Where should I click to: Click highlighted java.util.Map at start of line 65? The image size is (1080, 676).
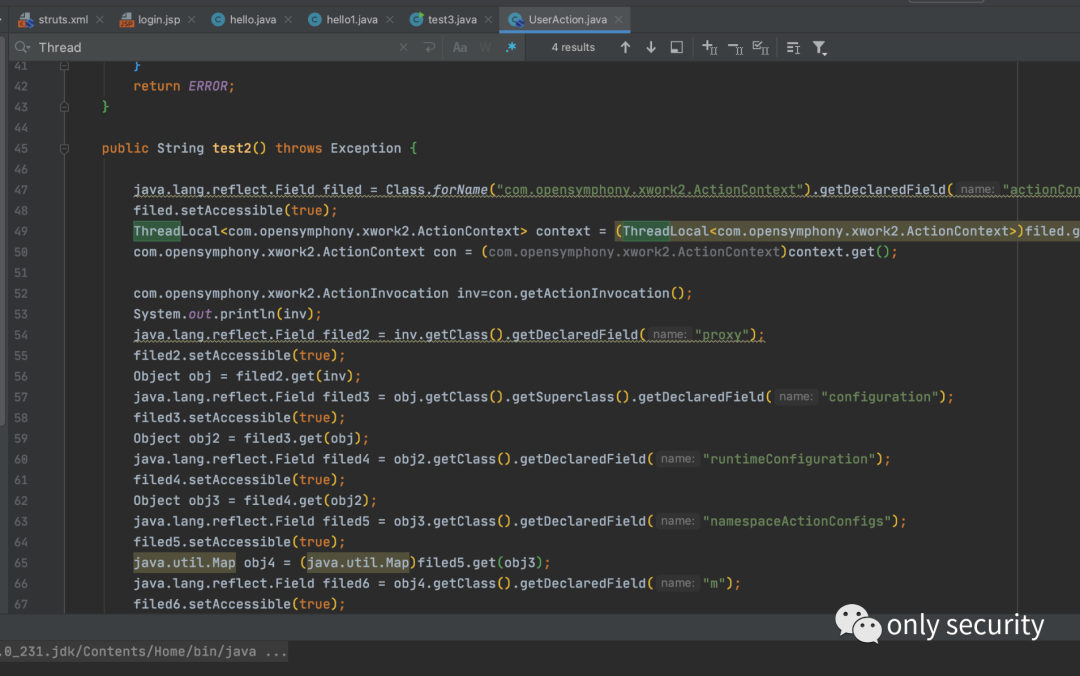[x=184, y=562]
